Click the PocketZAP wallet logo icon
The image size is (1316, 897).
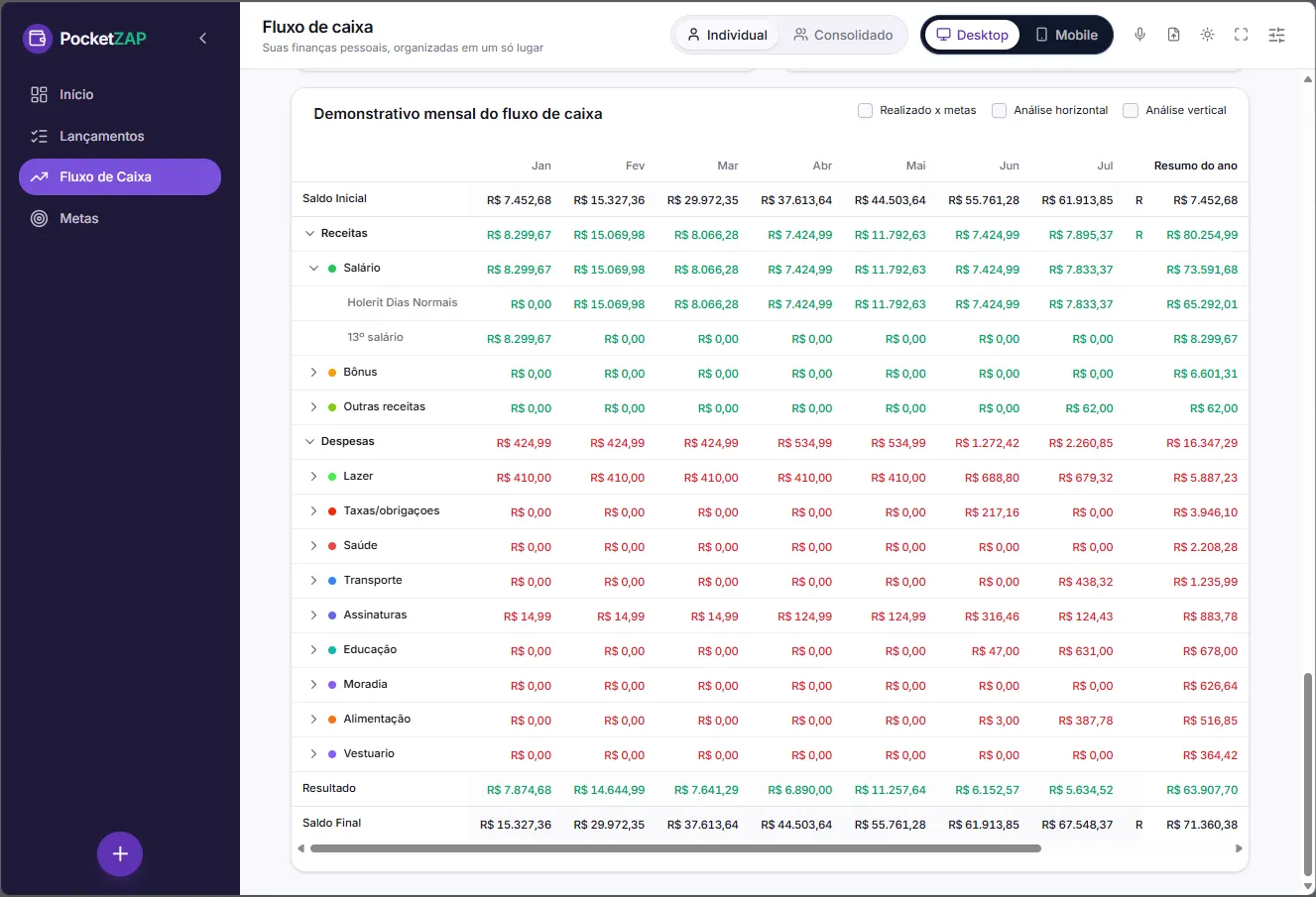click(x=38, y=39)
